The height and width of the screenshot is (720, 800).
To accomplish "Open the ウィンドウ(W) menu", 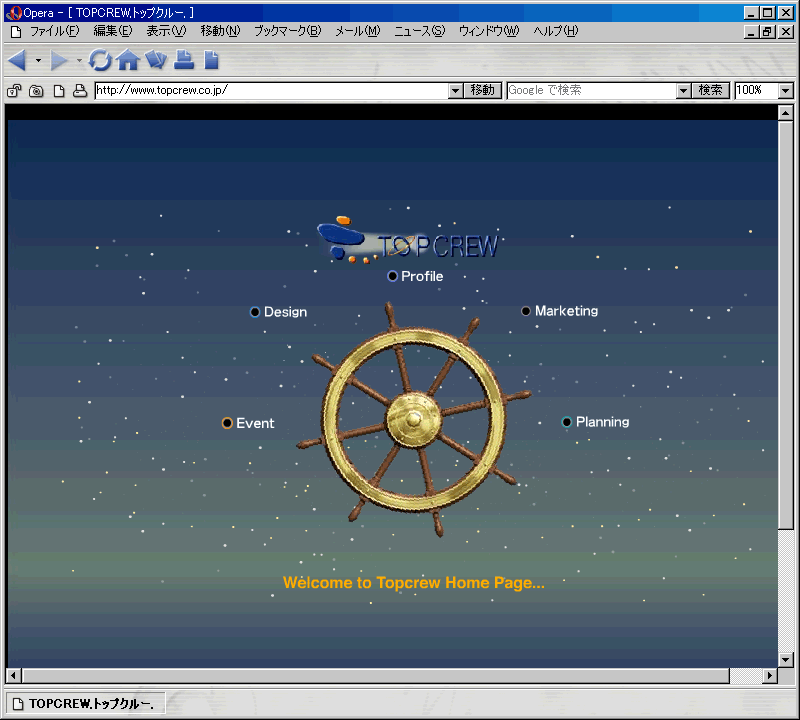I will tap(489, 31).
